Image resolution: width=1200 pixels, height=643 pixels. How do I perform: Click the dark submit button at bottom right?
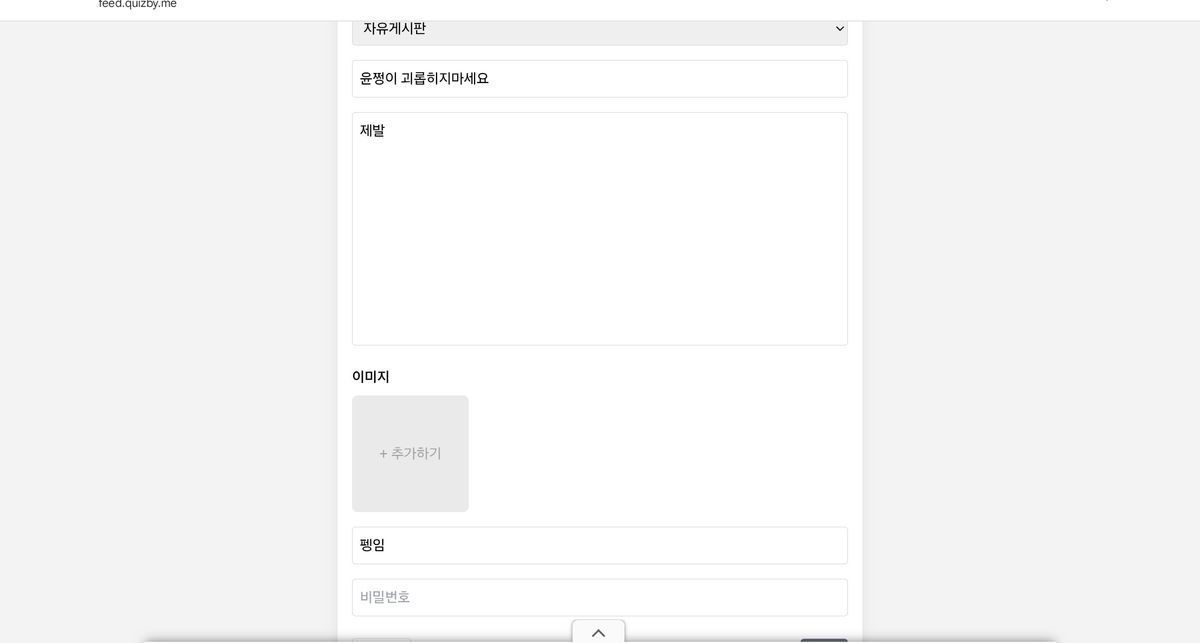823,640
